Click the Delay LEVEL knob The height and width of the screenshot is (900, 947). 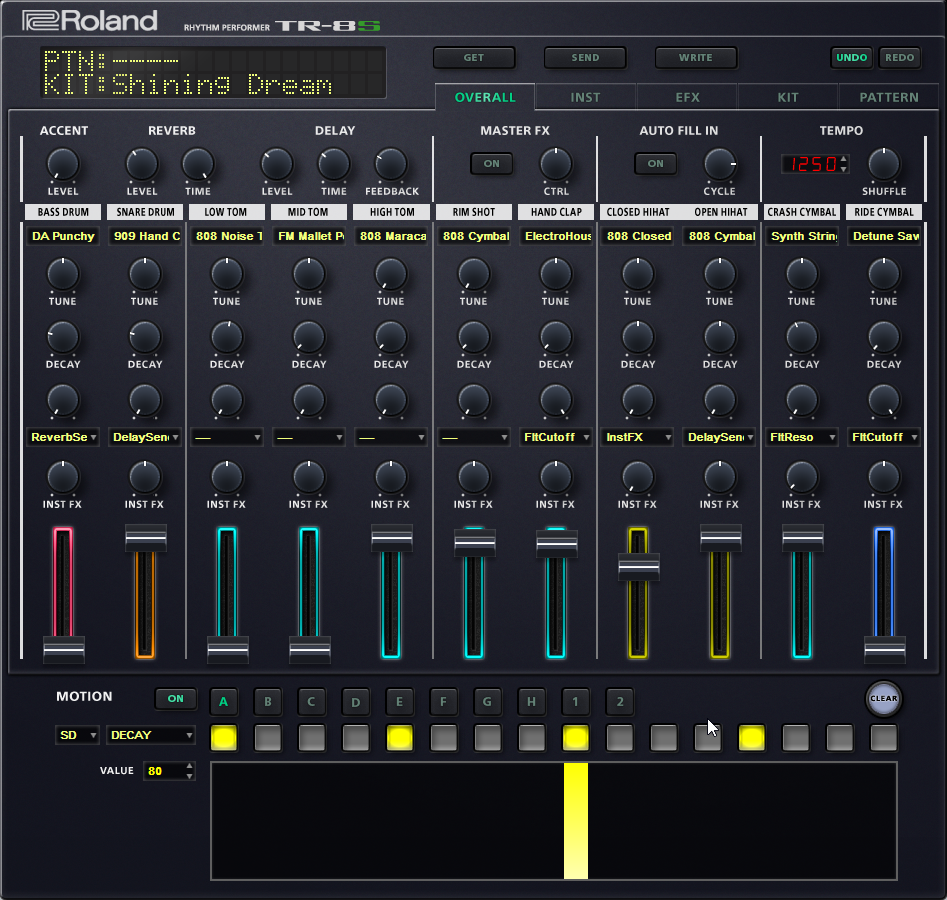coord(277,165)
